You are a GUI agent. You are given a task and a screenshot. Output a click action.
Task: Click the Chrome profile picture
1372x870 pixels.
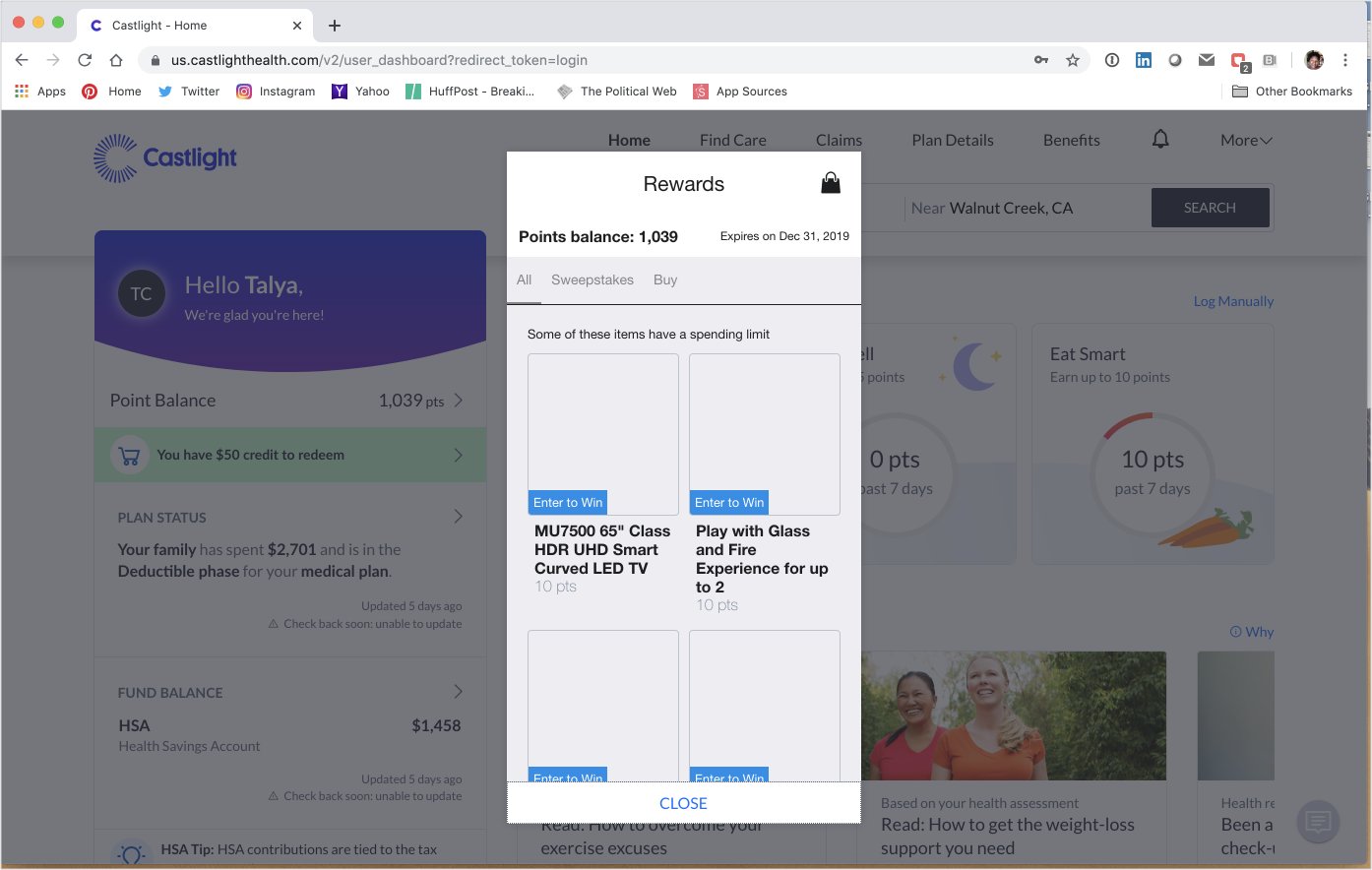1314,60
